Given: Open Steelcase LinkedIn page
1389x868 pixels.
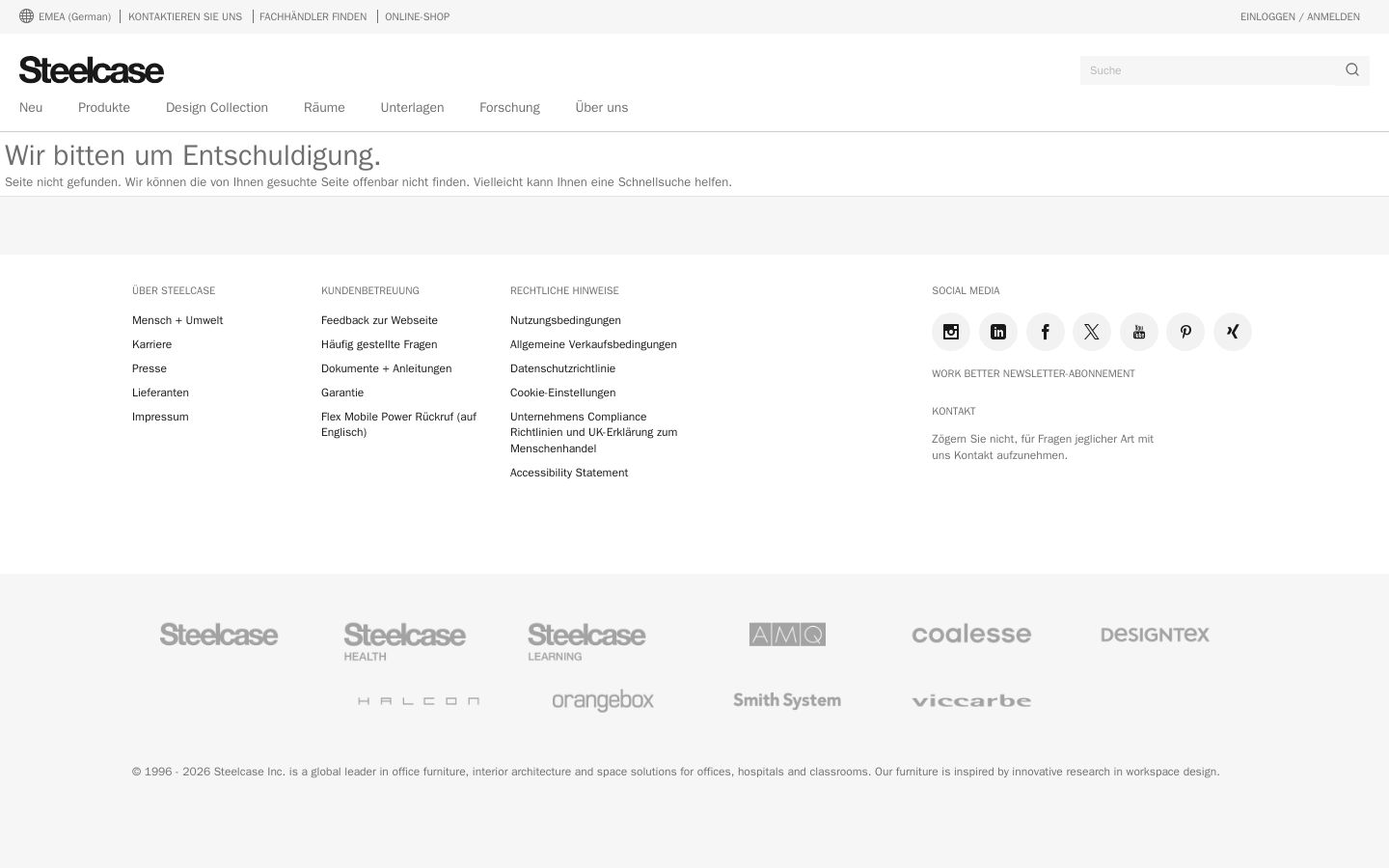Looking at the screenshot, I should tap(998, 332).
